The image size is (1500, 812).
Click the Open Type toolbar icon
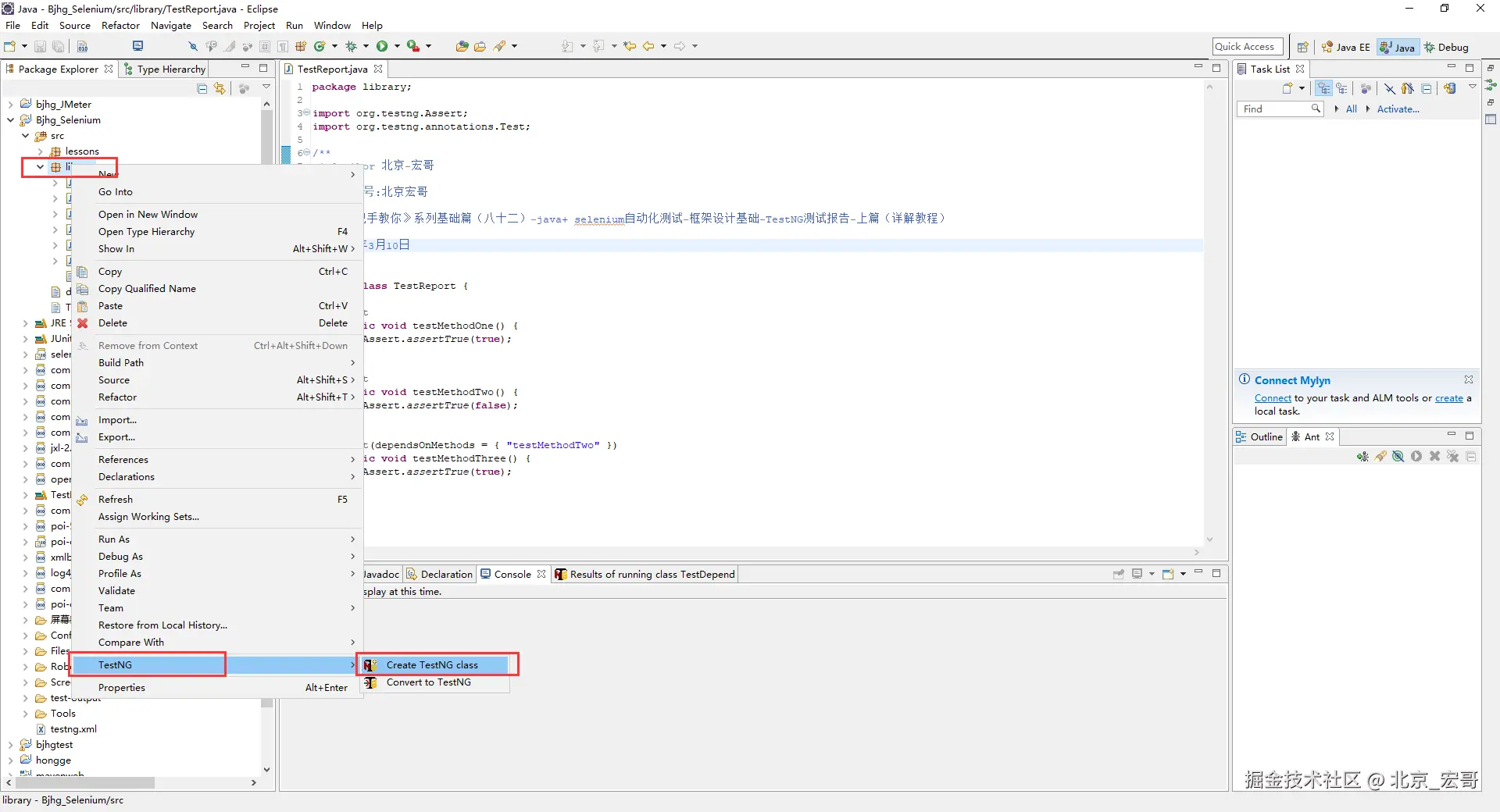(x=462, y=47)
